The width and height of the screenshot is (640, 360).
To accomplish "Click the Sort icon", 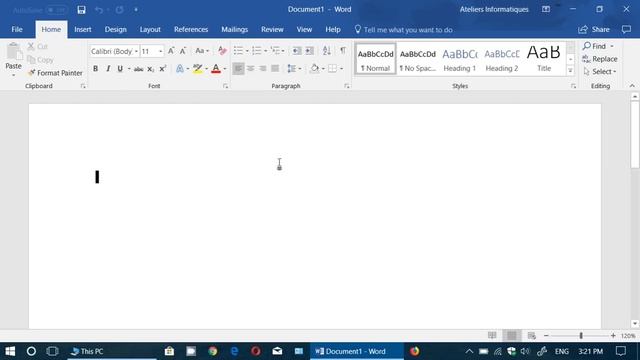I will 327,51.
